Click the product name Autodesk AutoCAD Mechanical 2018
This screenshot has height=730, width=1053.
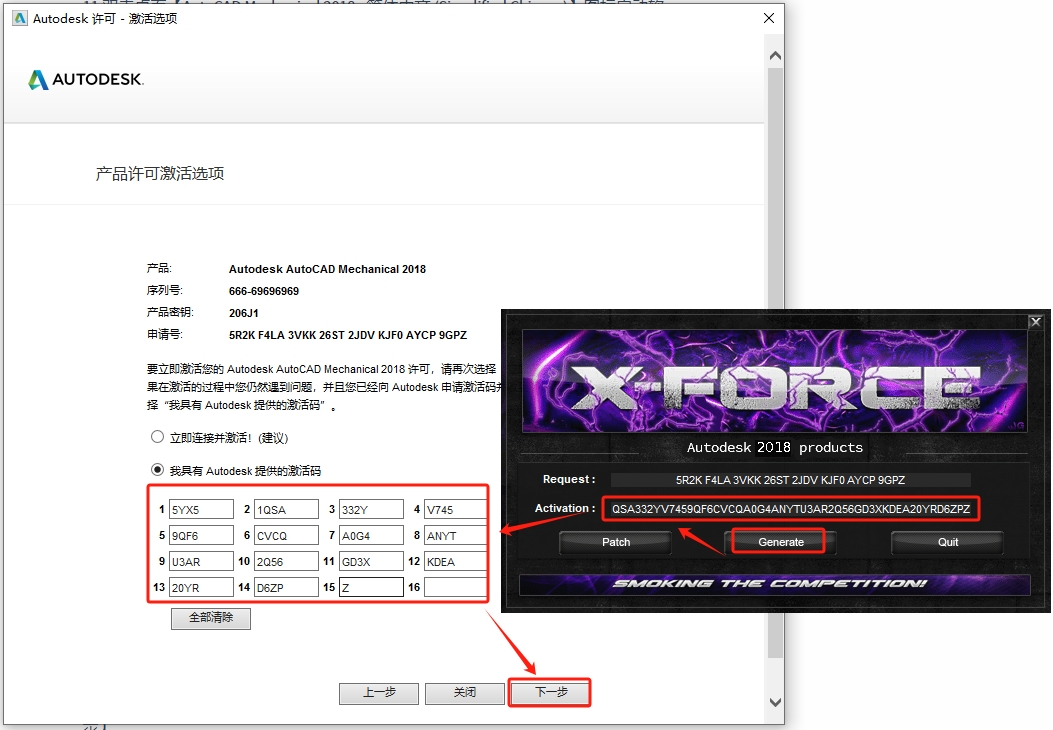[327, 269]
